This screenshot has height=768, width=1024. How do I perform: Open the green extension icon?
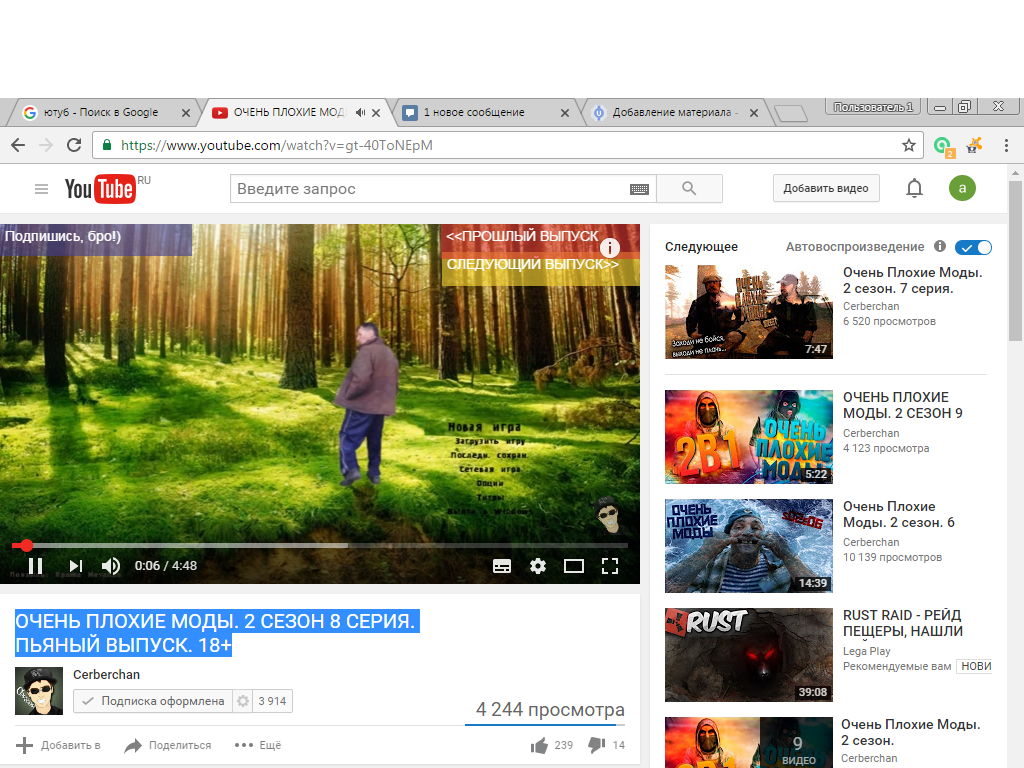(x=943, y=146)
